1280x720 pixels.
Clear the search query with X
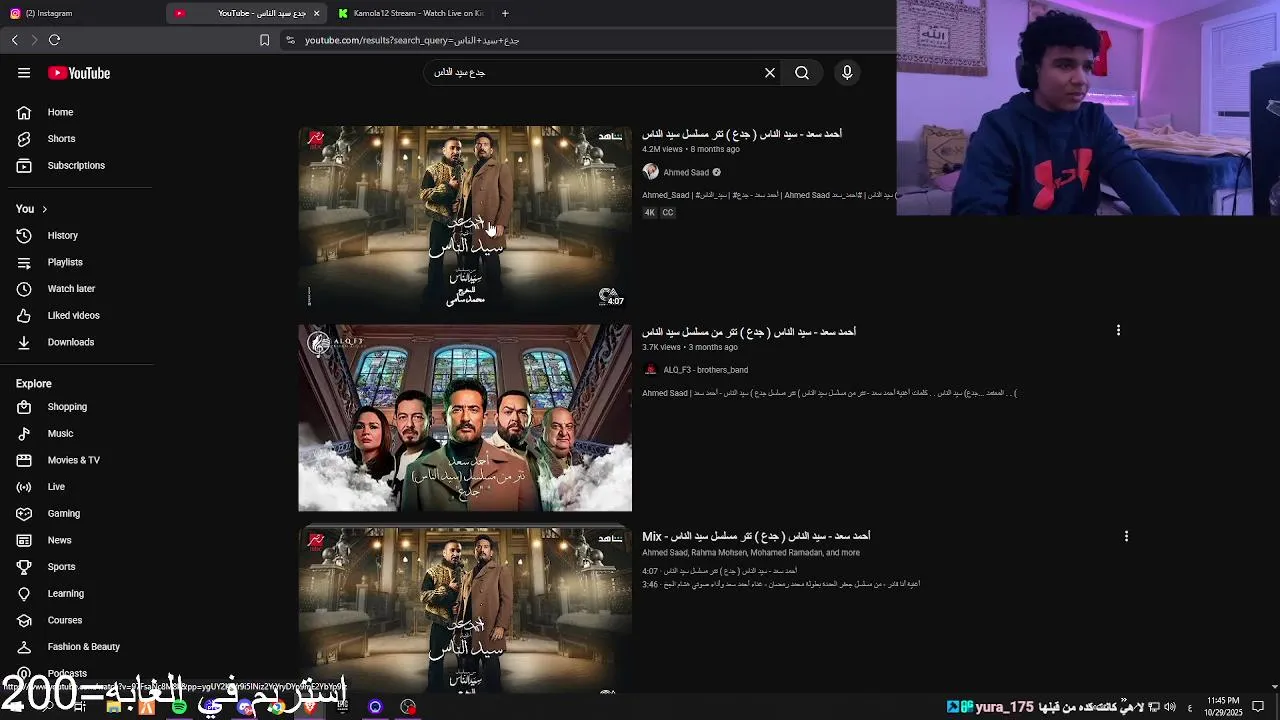tap(770, 73)
